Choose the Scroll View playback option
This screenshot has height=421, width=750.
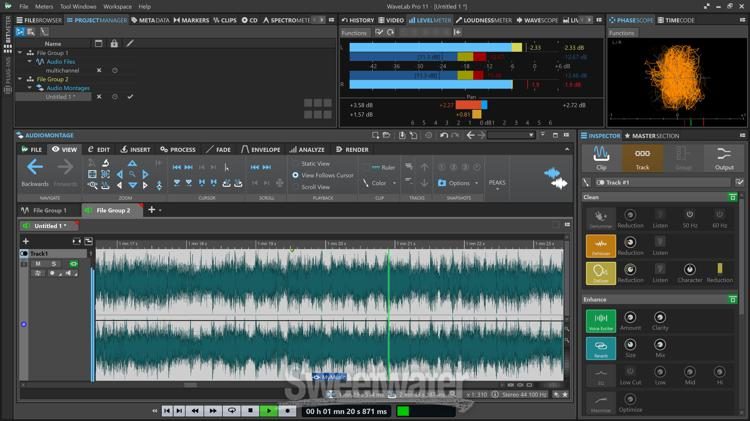(x=315, y=187)
